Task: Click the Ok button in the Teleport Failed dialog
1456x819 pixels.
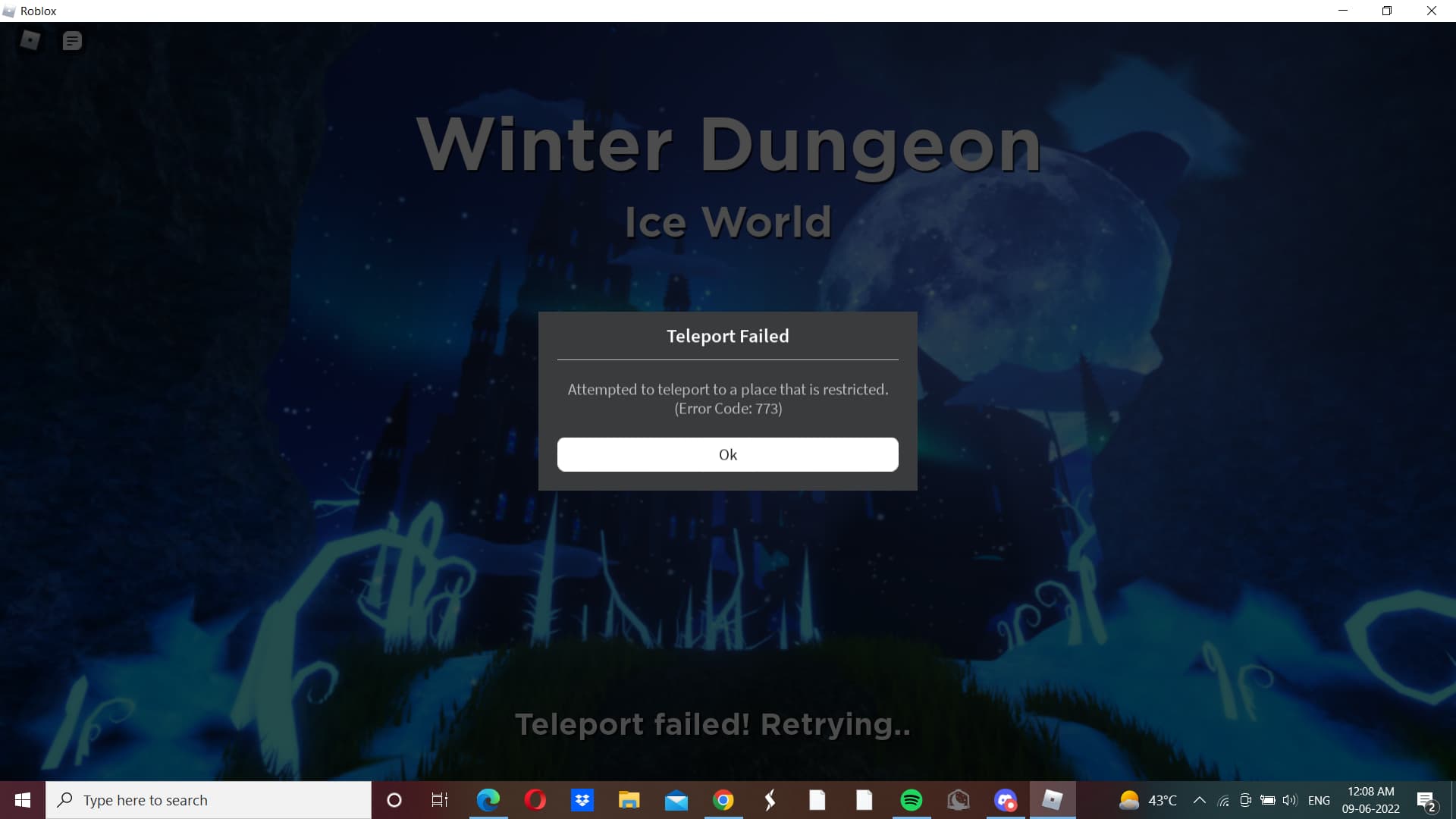Action: tap(727, 454)
